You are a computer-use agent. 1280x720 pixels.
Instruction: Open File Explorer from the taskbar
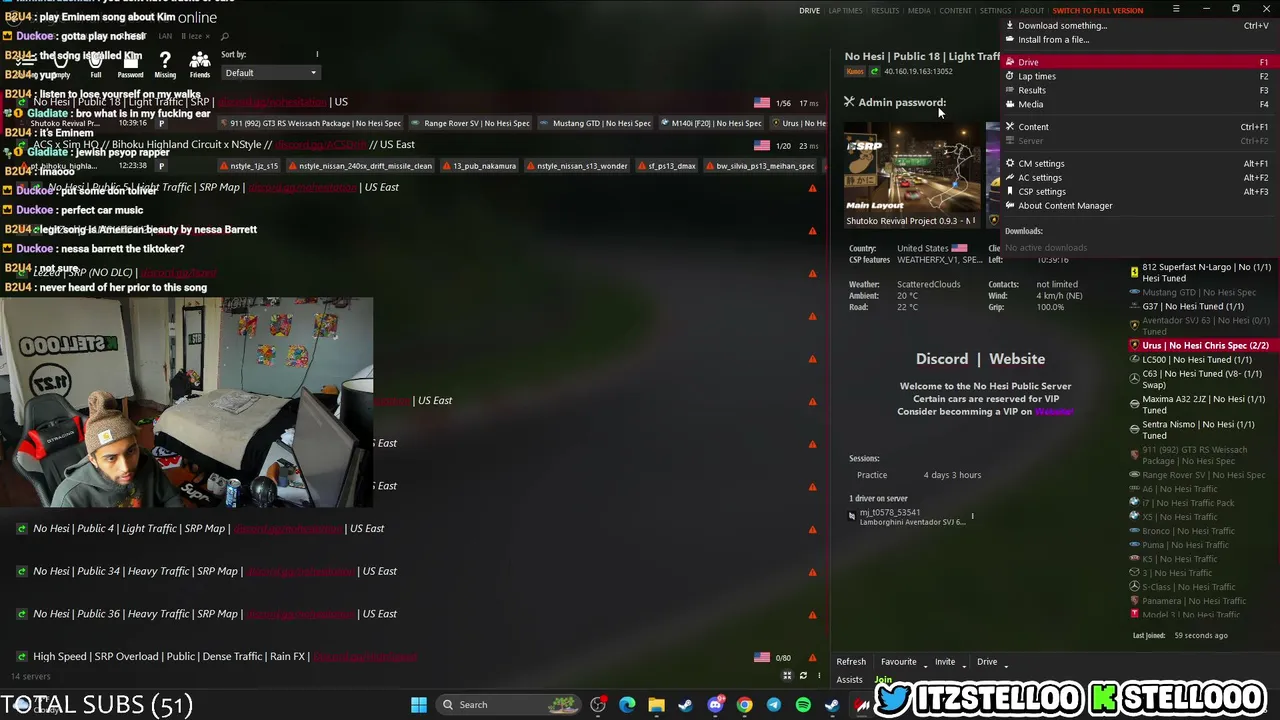pyautogui.click(x=656, y=705)
